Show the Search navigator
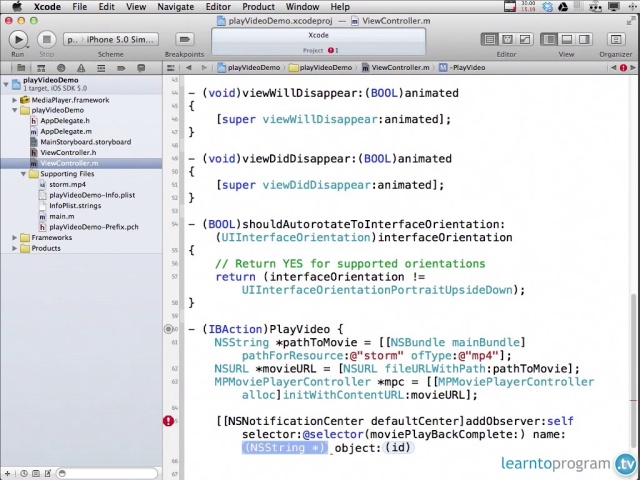The width and height of the screenshot is (640, 480). (x=61, y=68)
